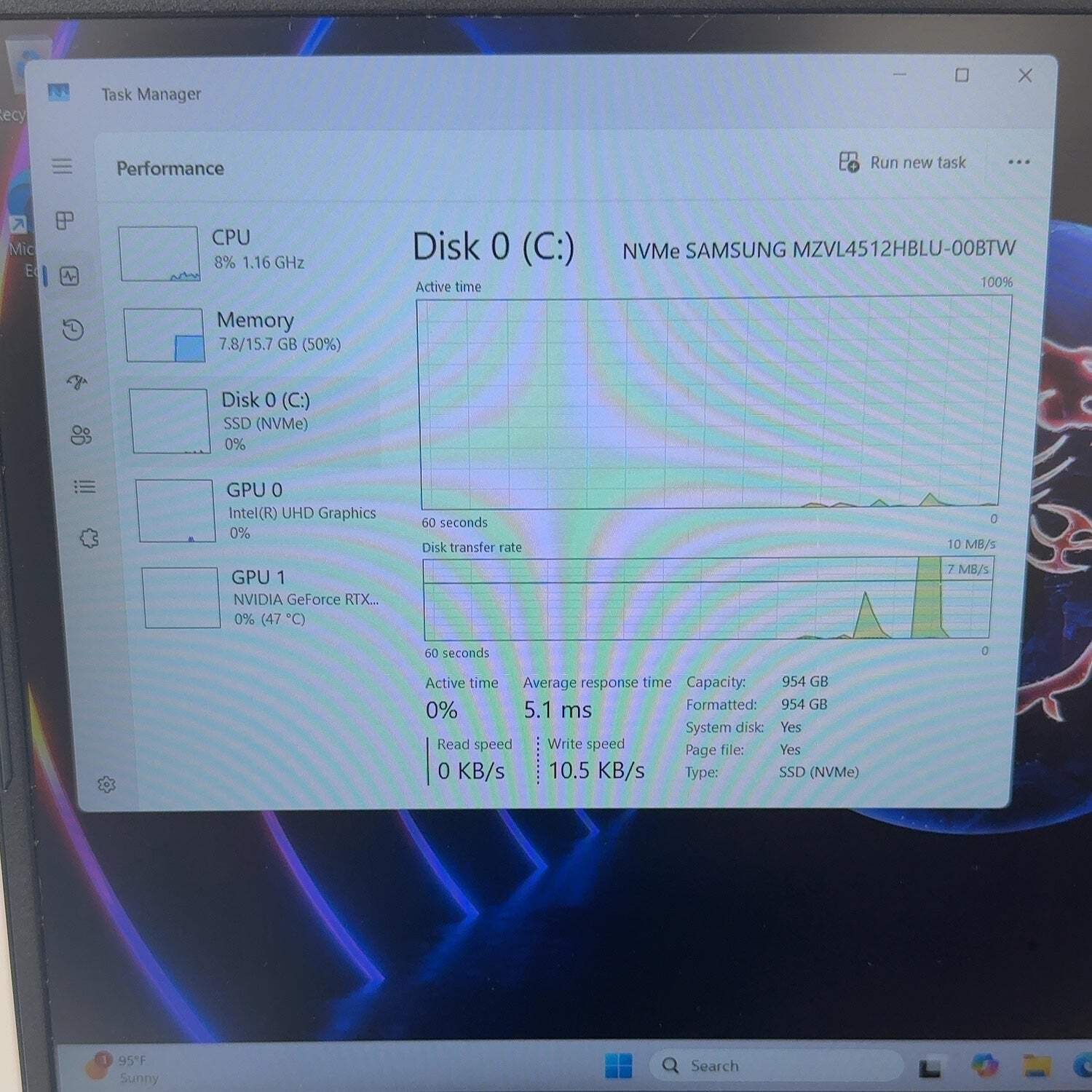Click the Active time graph

point(713,402)
